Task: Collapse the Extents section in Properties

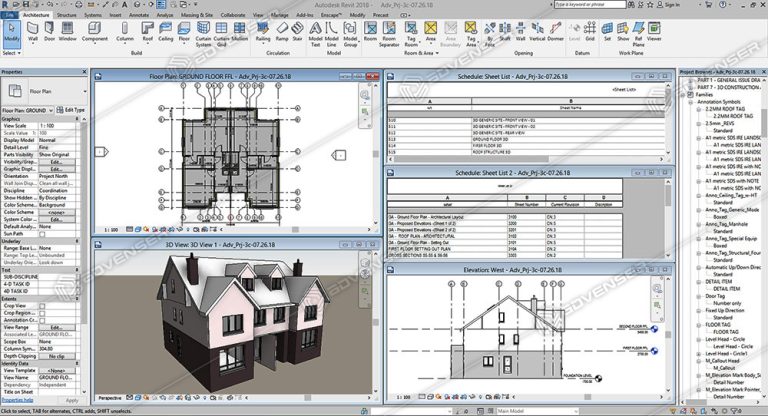Action: 77,298
